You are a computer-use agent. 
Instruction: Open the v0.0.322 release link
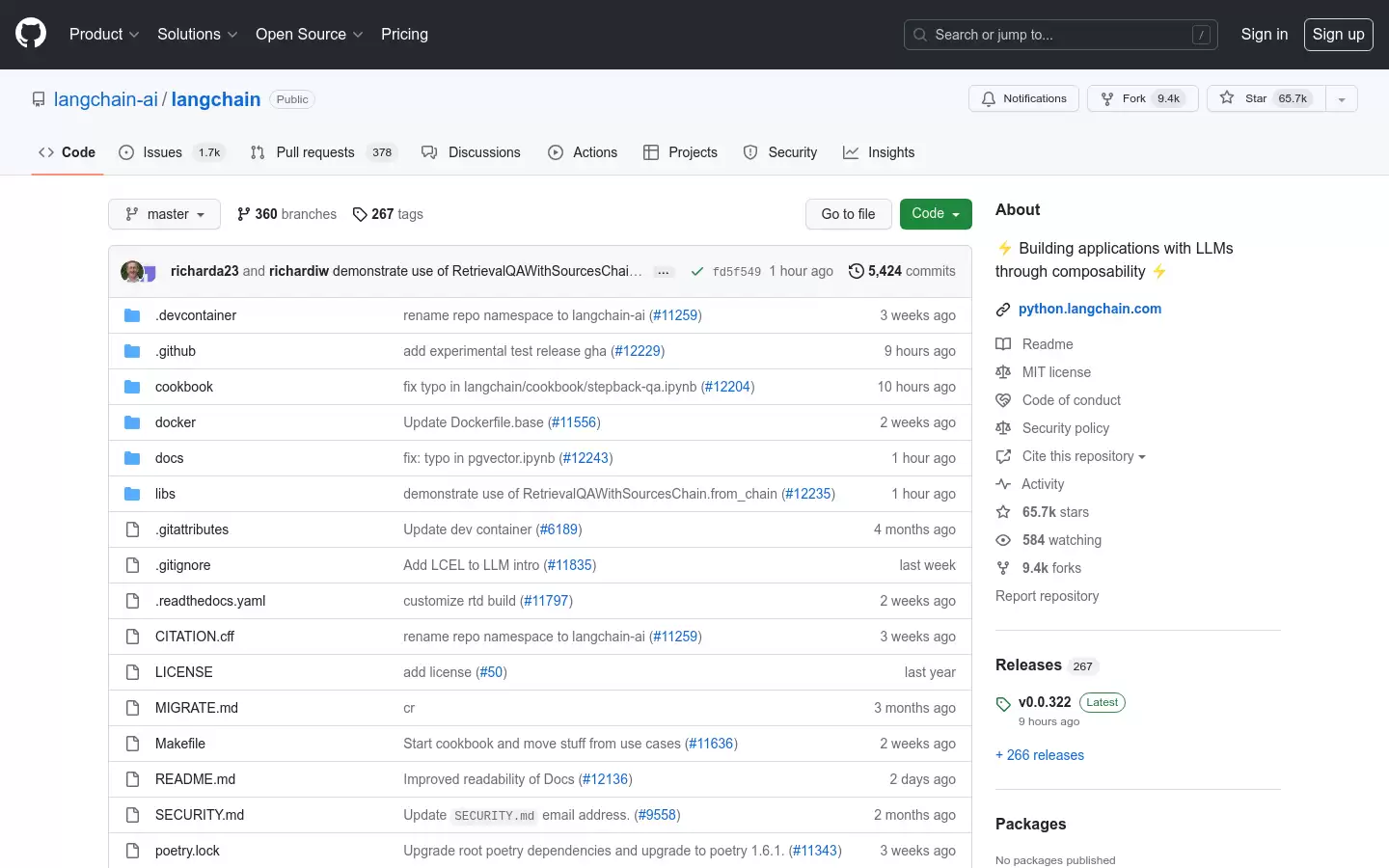1045,702
